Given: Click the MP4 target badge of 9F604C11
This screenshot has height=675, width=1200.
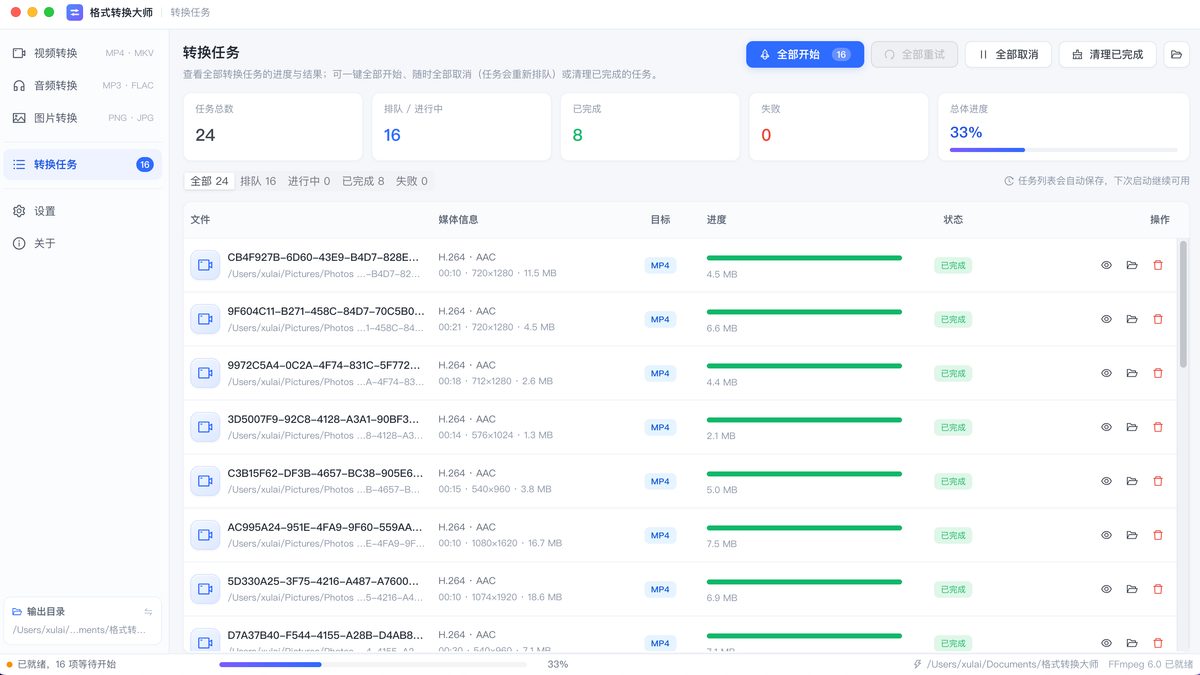Looking at the screenshot, I should coord(660,319).
